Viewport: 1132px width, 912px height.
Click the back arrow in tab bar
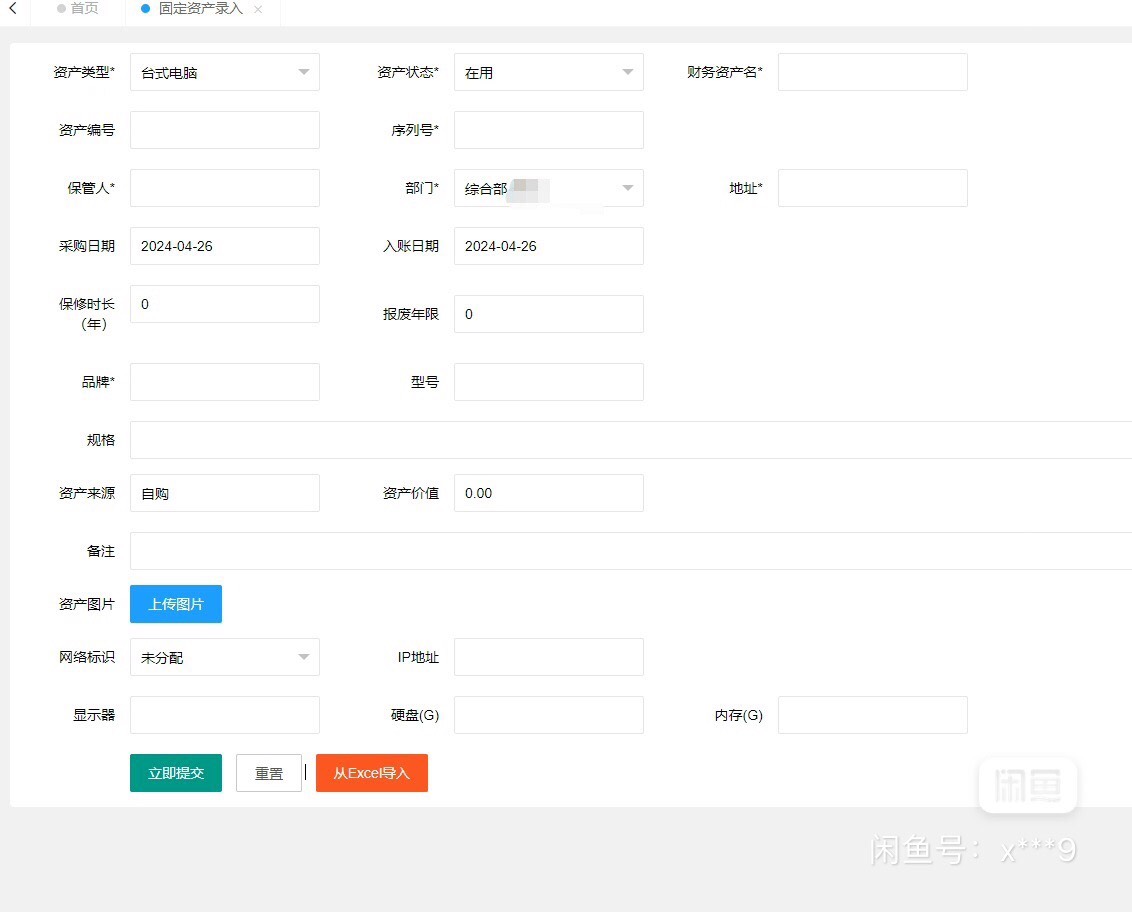coord(13,9)
